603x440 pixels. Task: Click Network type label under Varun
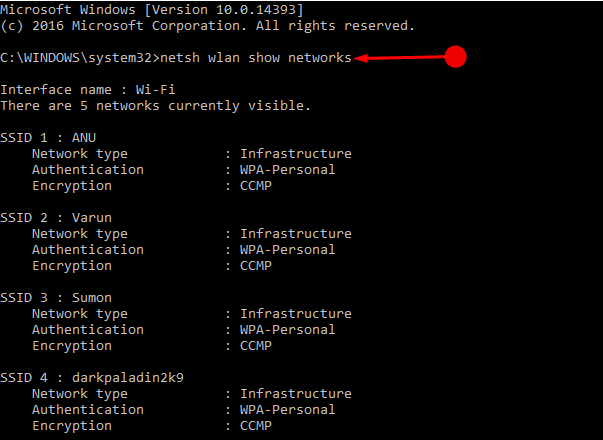coord(79,233)
